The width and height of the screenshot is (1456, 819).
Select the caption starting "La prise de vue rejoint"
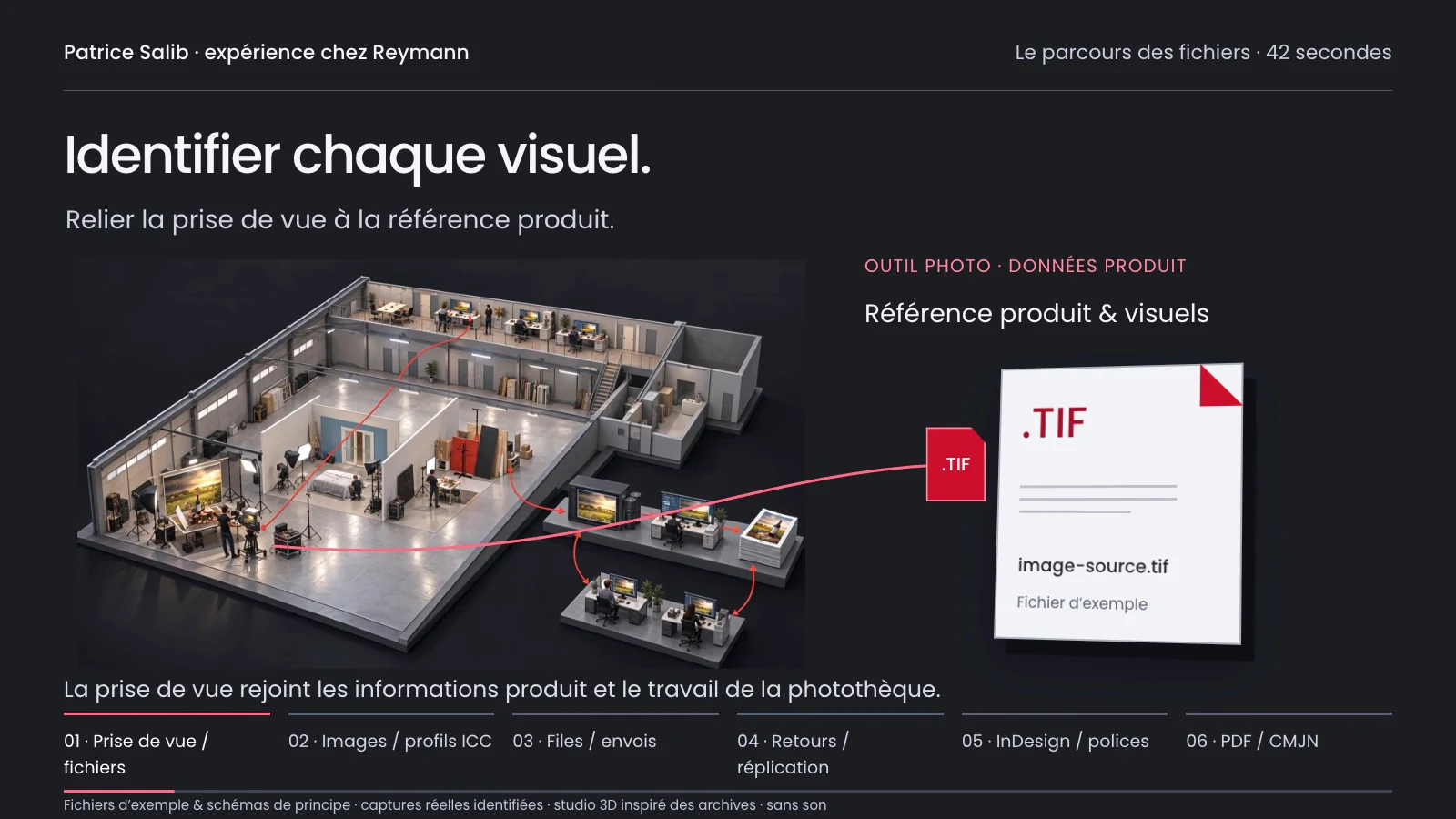click(x=502, y=690)
